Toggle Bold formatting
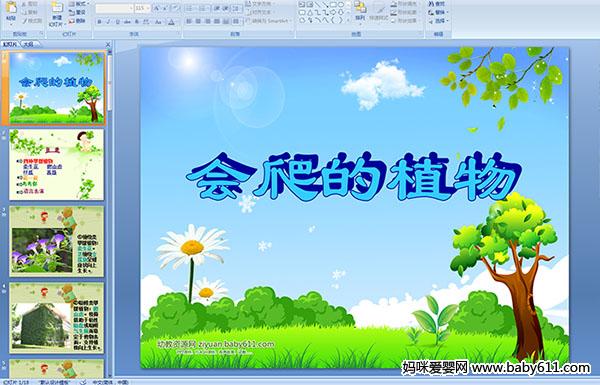This screenshot has width=600, height=385. 99,22
